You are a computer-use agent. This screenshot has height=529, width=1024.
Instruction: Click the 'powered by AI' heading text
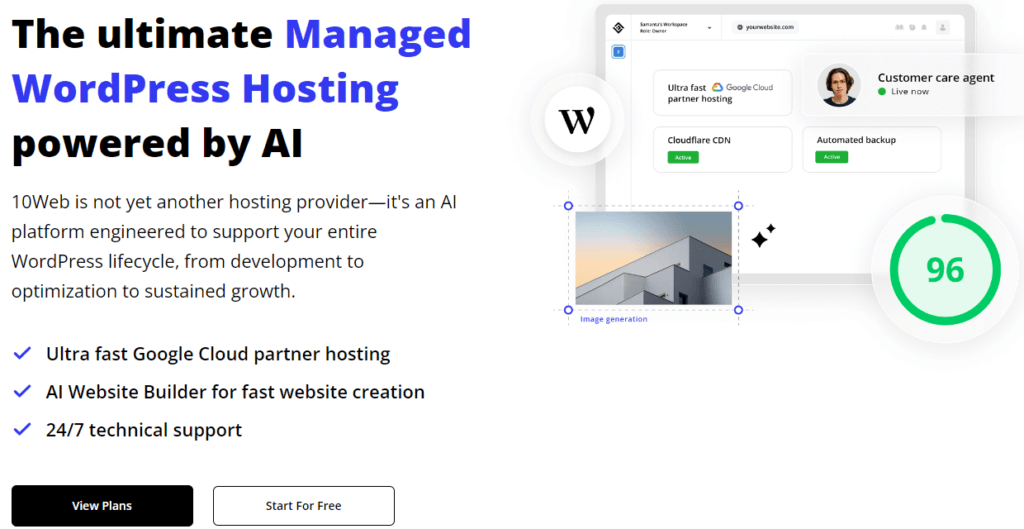point(157,143)
